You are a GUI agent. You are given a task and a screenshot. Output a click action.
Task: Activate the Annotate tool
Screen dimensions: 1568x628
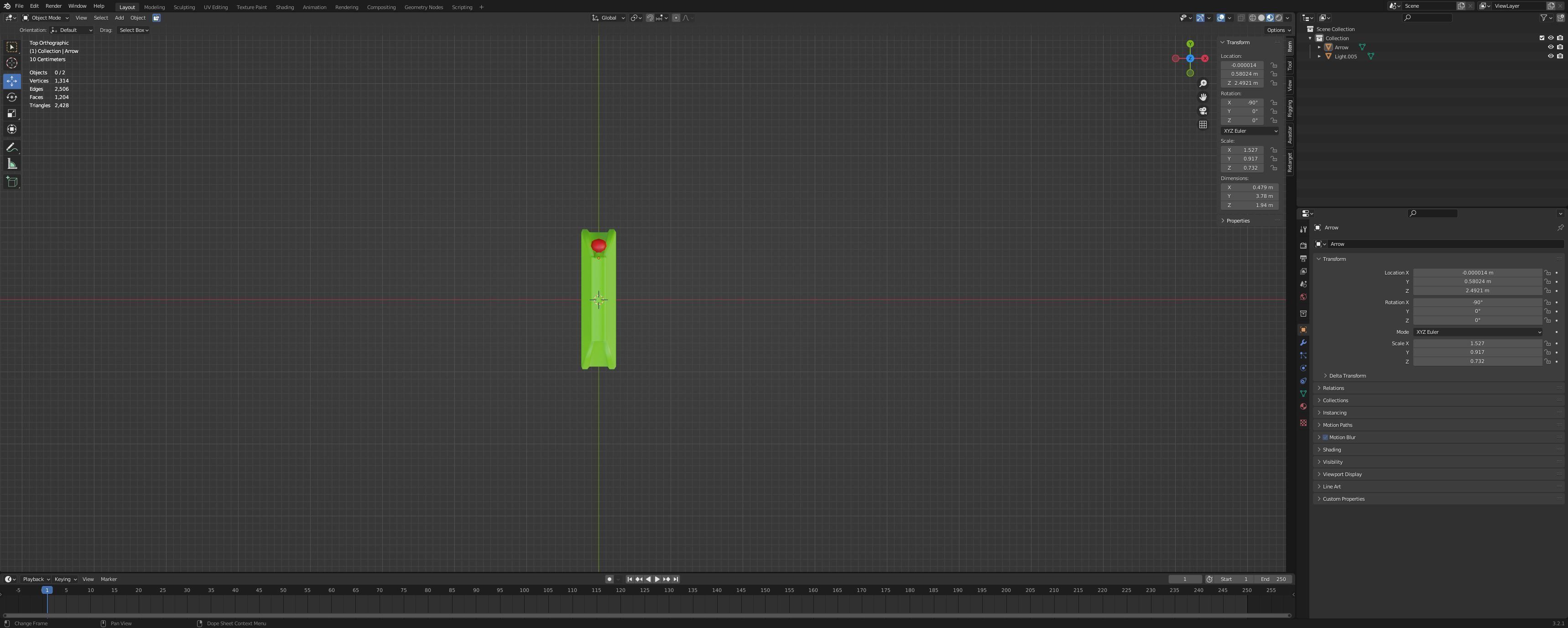pyautogui.click(x=11, y=147)
